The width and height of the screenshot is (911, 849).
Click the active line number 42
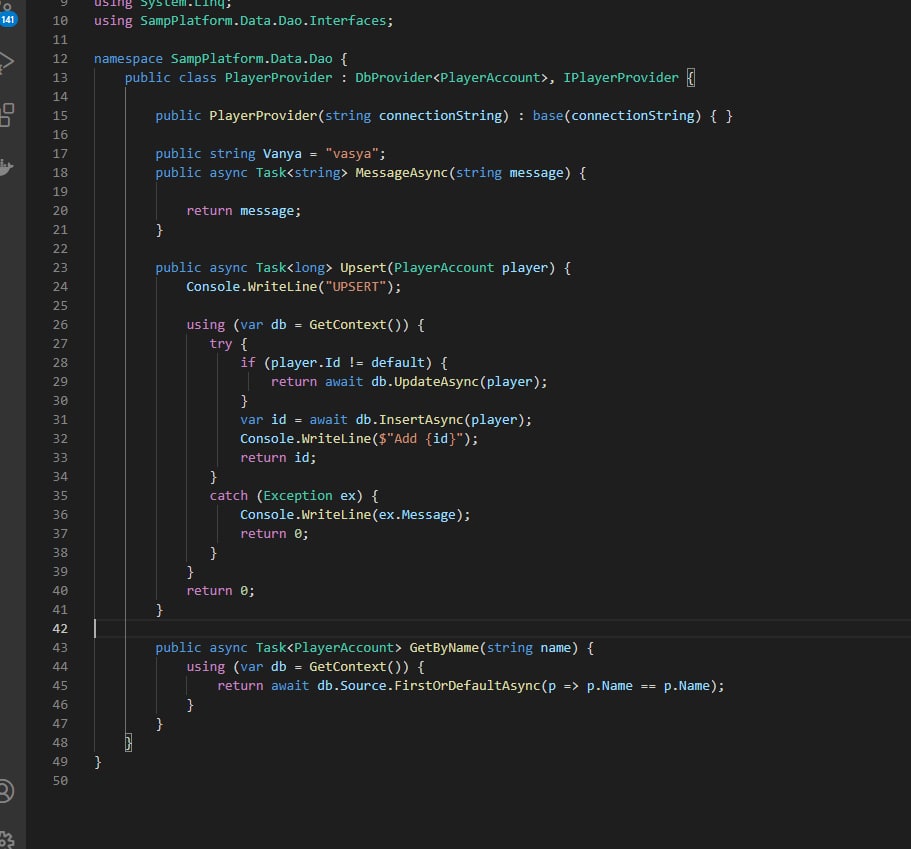point(60,629)
